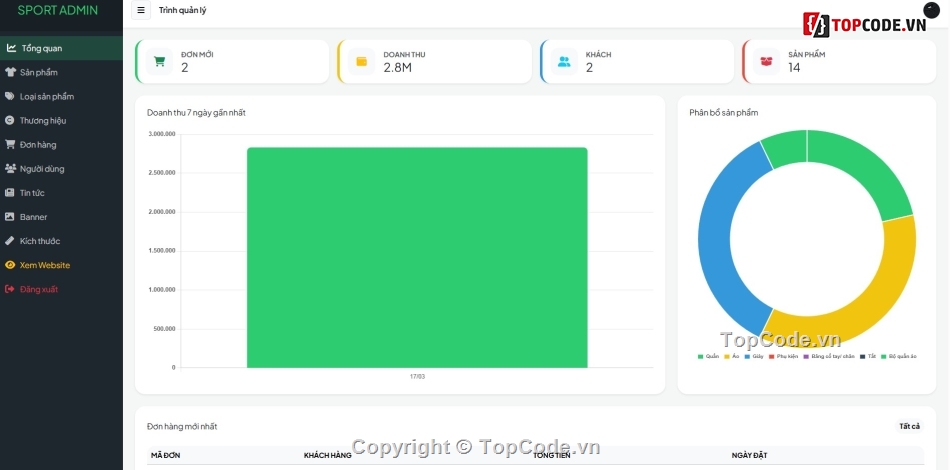Click the shirt icon for Sản phẩm
Image resolution: width=950 pixels, height=470 pixels.
point(10,72)
